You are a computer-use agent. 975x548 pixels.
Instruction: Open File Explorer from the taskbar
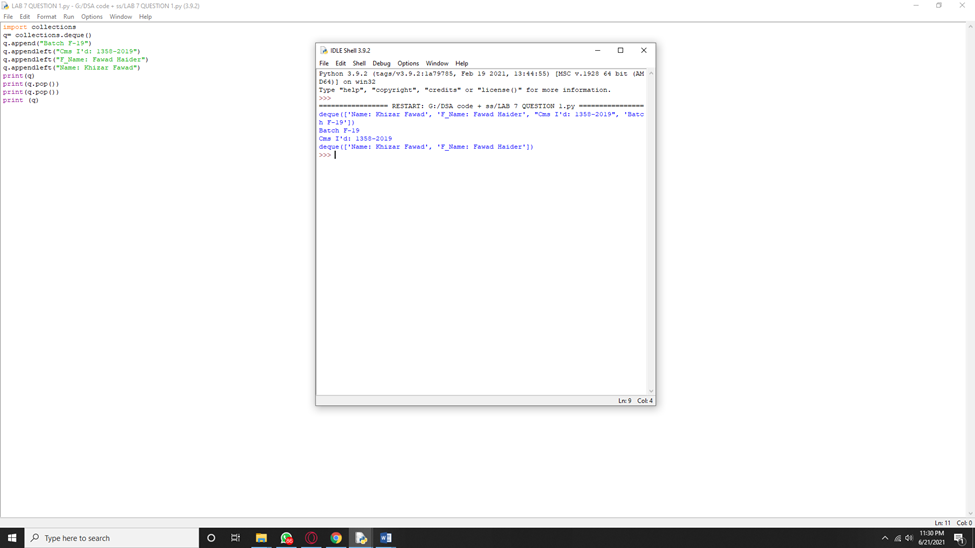click(261, 538)
